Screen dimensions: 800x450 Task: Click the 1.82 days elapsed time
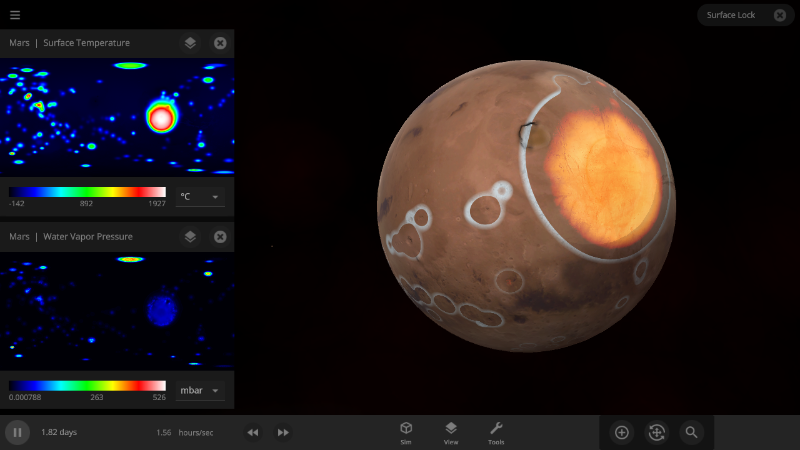point(59,432)
